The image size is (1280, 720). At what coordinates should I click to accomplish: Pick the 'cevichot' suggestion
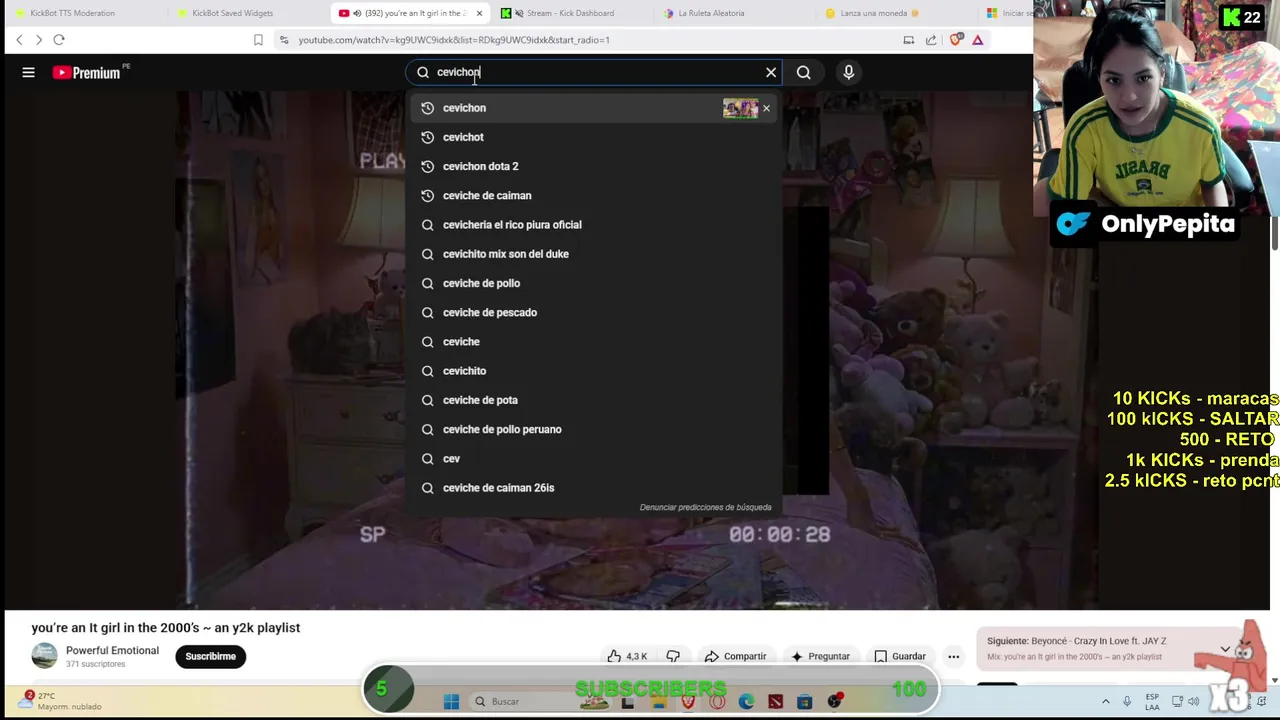tap(595, 137)
